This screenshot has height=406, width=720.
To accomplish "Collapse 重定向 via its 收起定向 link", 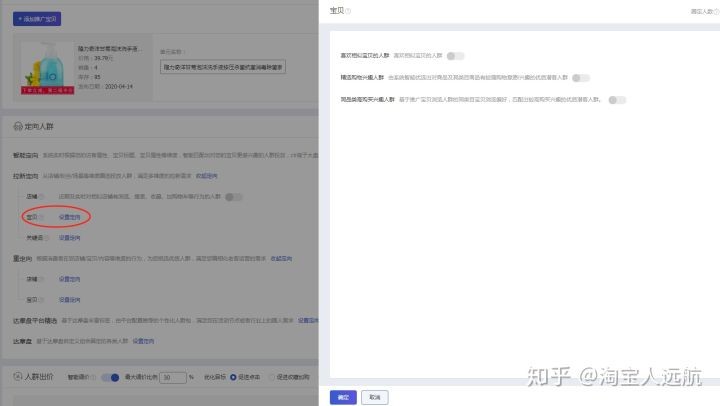I will [281, 259].
